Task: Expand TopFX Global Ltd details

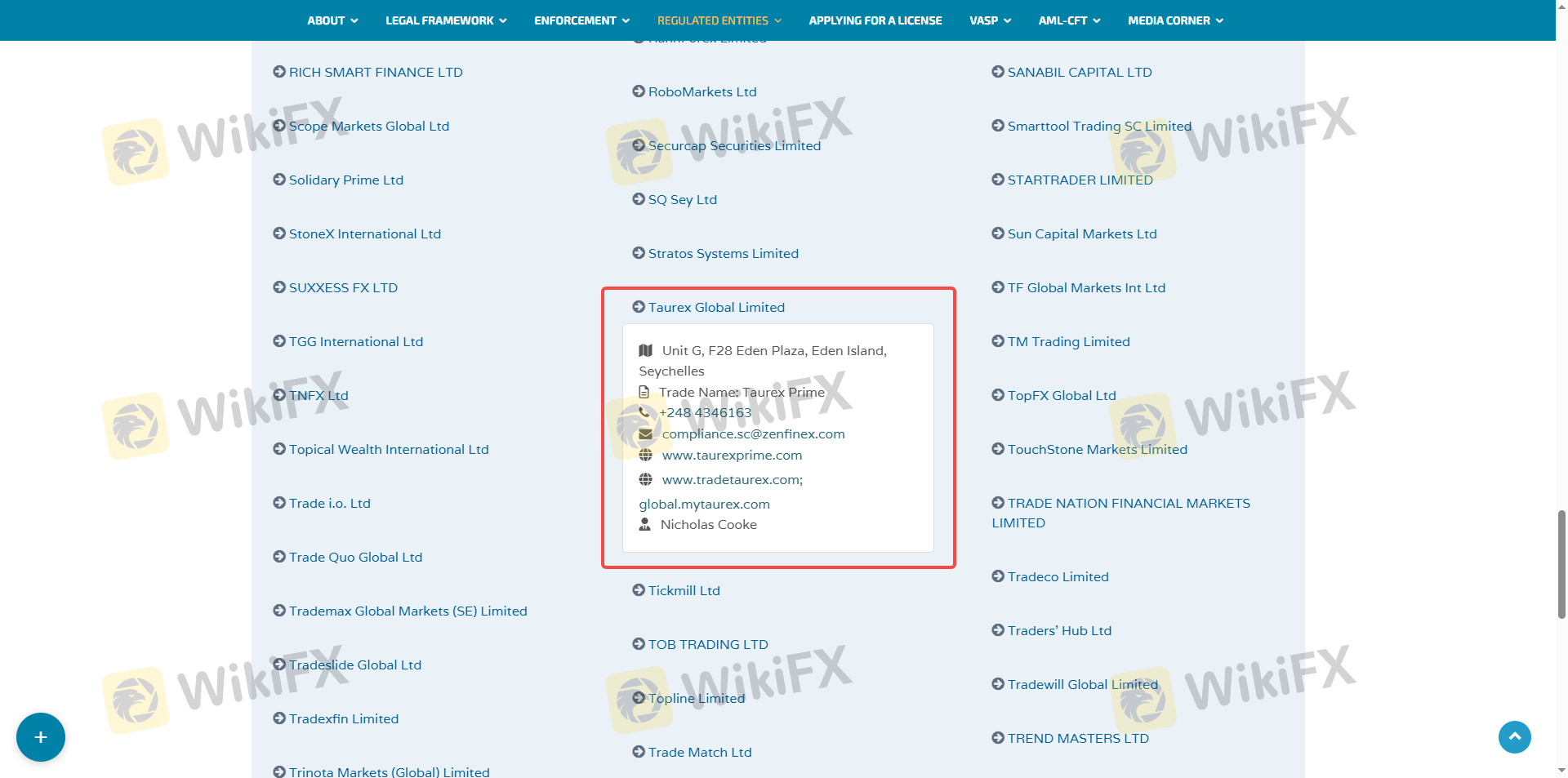Action: tap(1061, 395)
